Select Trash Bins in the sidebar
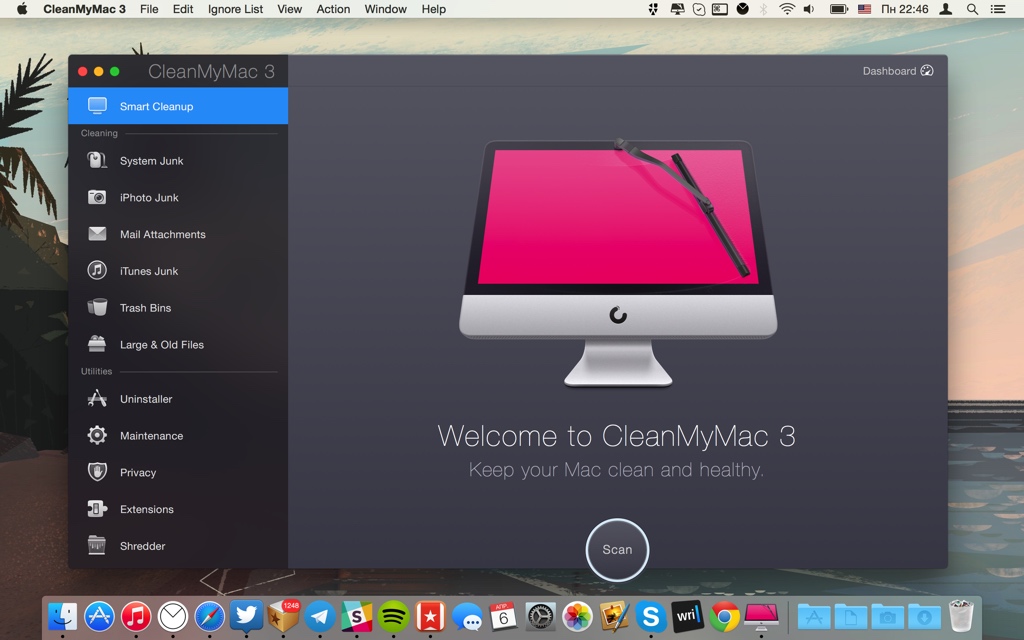The height and width of the screenshot is (640, 1024). (x=145, y=308)
